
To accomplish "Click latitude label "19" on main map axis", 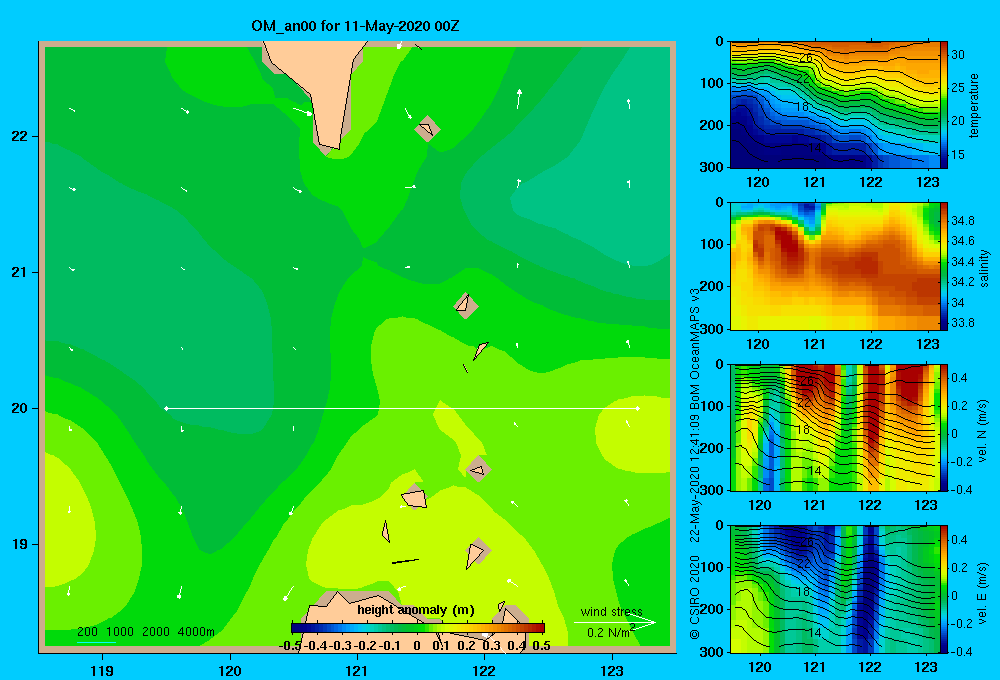I will 20,544.
